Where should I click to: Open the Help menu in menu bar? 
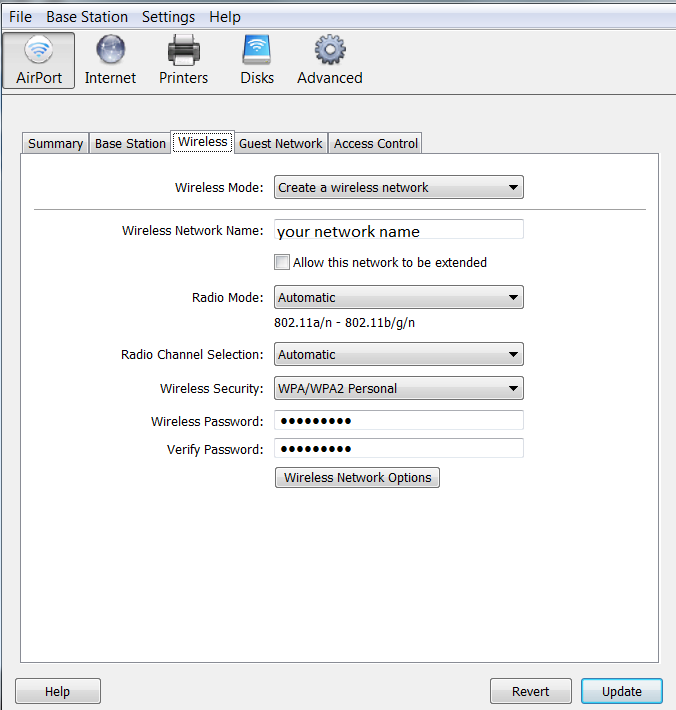coord(225,17)
